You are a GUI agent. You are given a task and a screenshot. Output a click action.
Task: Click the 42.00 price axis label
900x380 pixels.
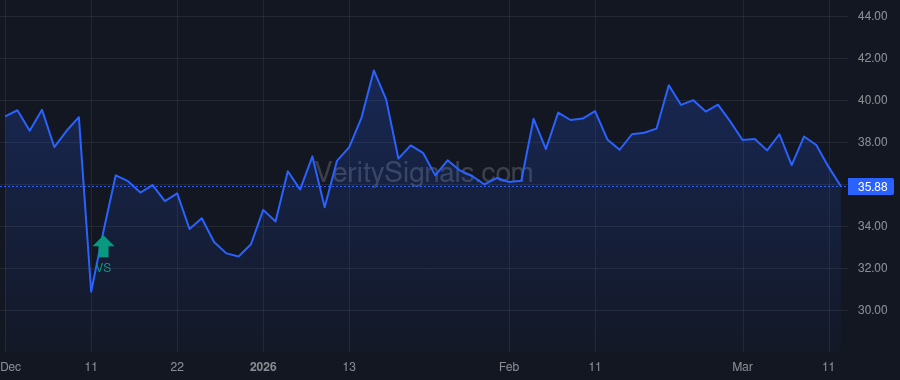coord(872,58)
